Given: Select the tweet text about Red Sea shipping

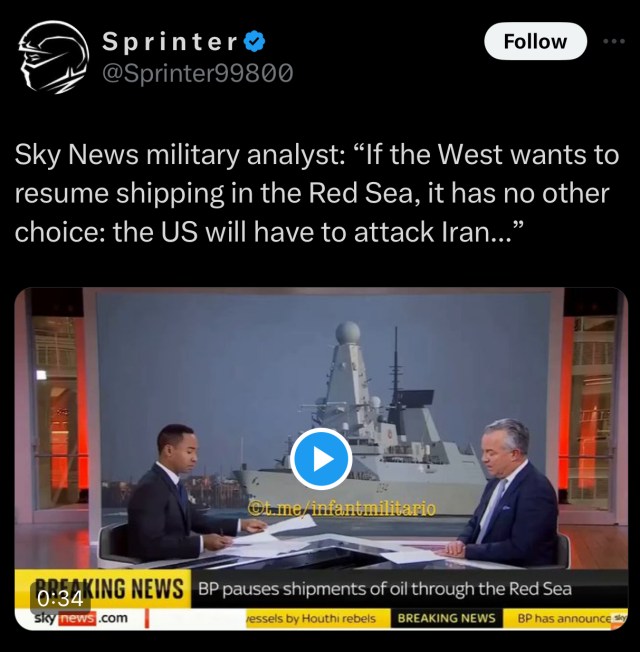Looking at the screenshot, I should pyautogui.click(x=317, y=193).
